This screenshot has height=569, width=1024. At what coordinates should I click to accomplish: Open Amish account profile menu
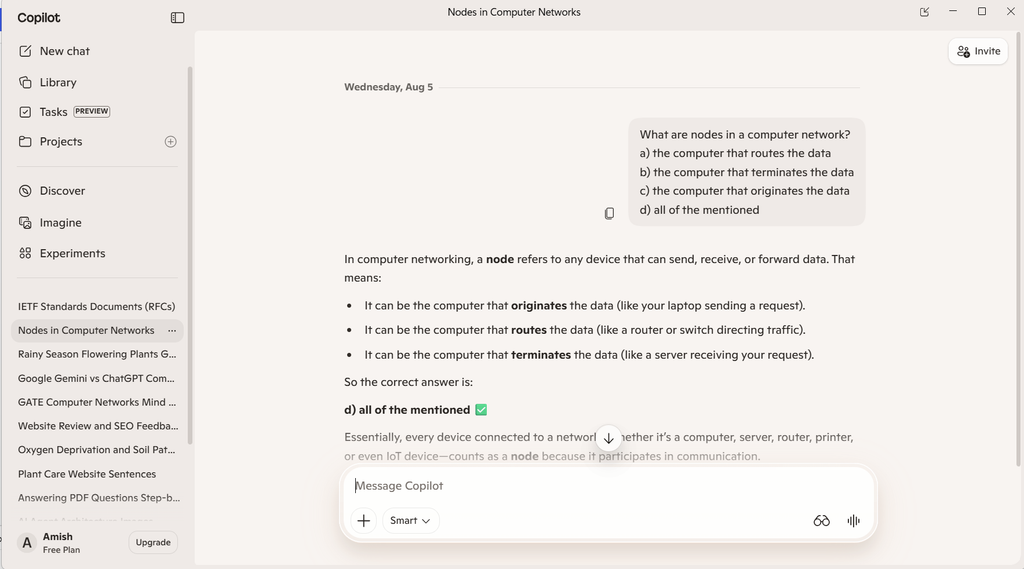(x=49, y=542)
